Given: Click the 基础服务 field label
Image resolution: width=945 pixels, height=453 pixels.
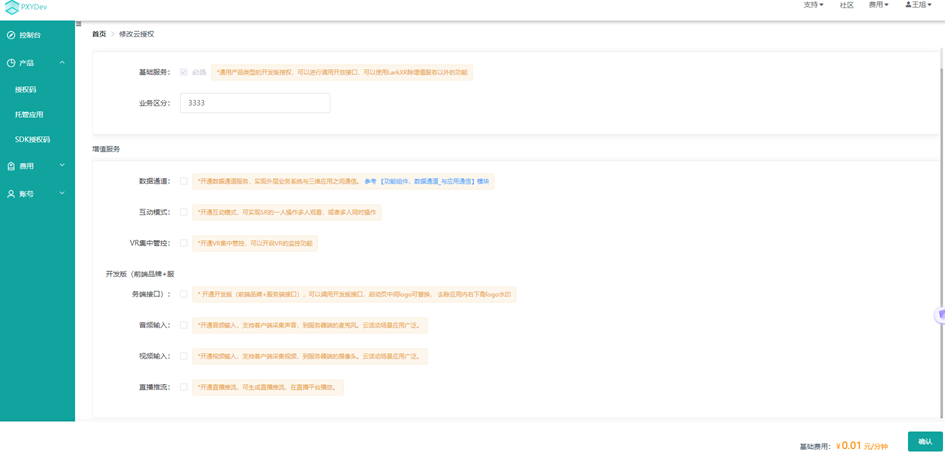Looking at the screenshot, I should [155, 72].
